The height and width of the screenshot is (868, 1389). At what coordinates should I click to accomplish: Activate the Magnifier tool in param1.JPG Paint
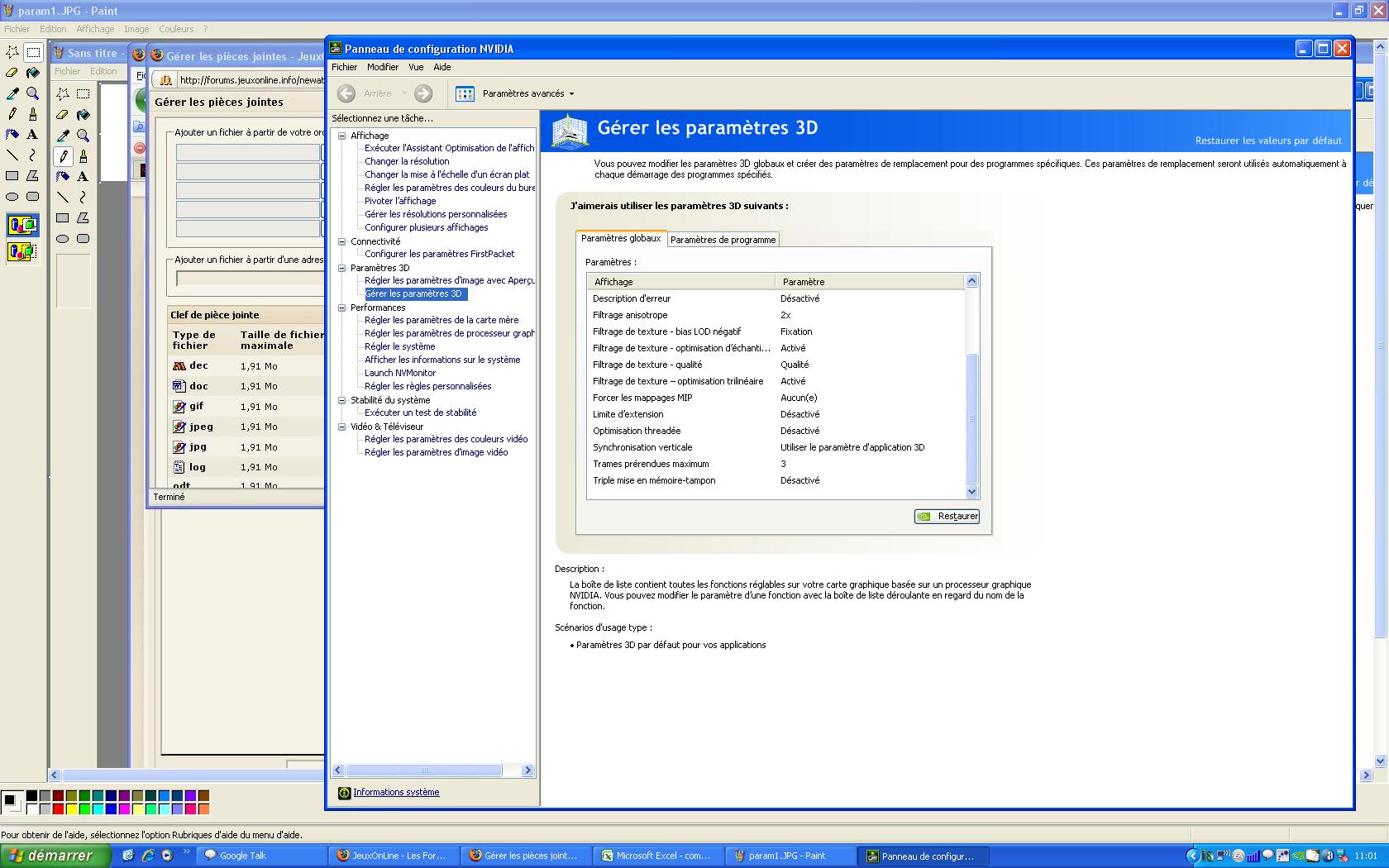pyautogui.click(x=33, y=93)
